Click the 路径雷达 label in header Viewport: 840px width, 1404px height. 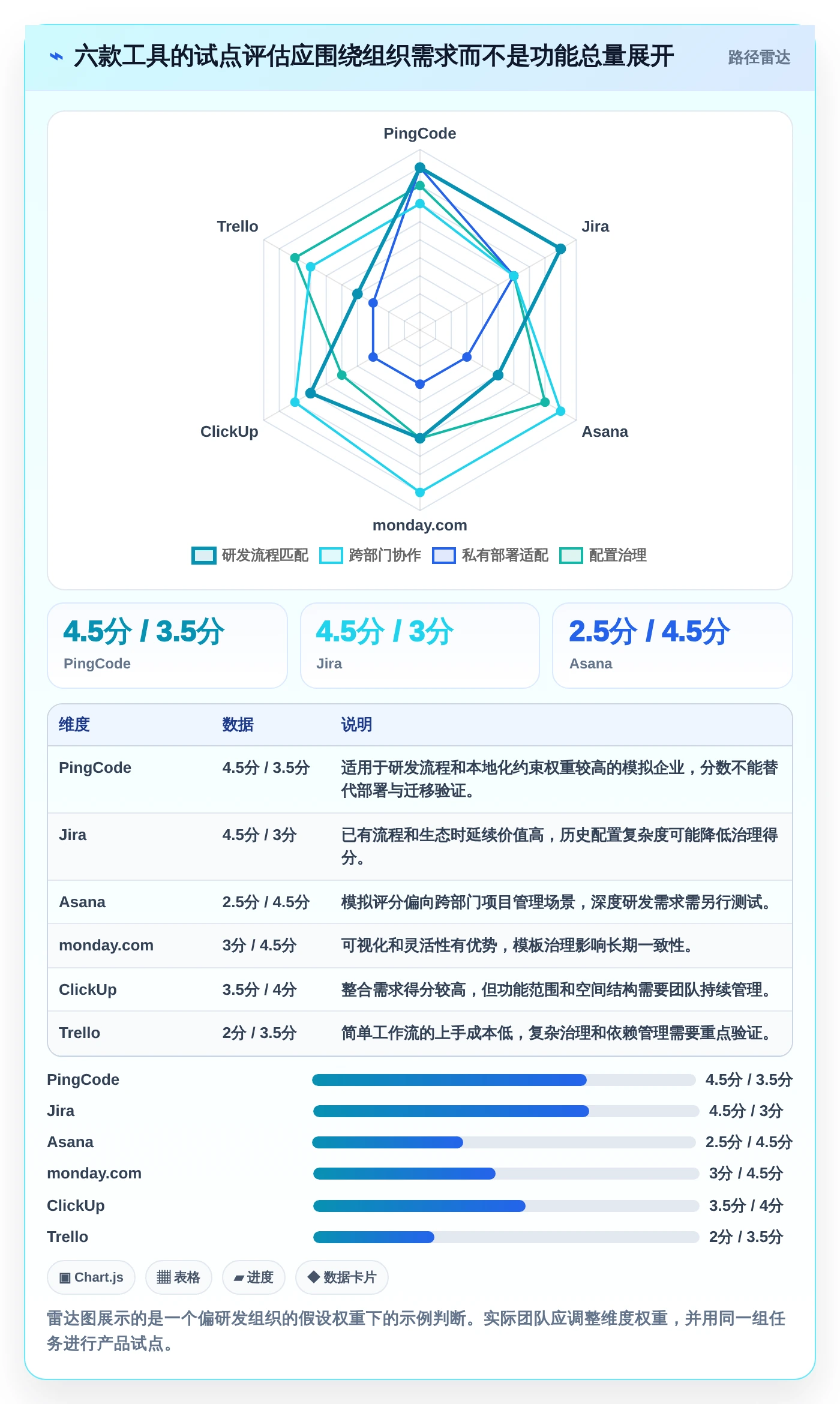(759, 58)
